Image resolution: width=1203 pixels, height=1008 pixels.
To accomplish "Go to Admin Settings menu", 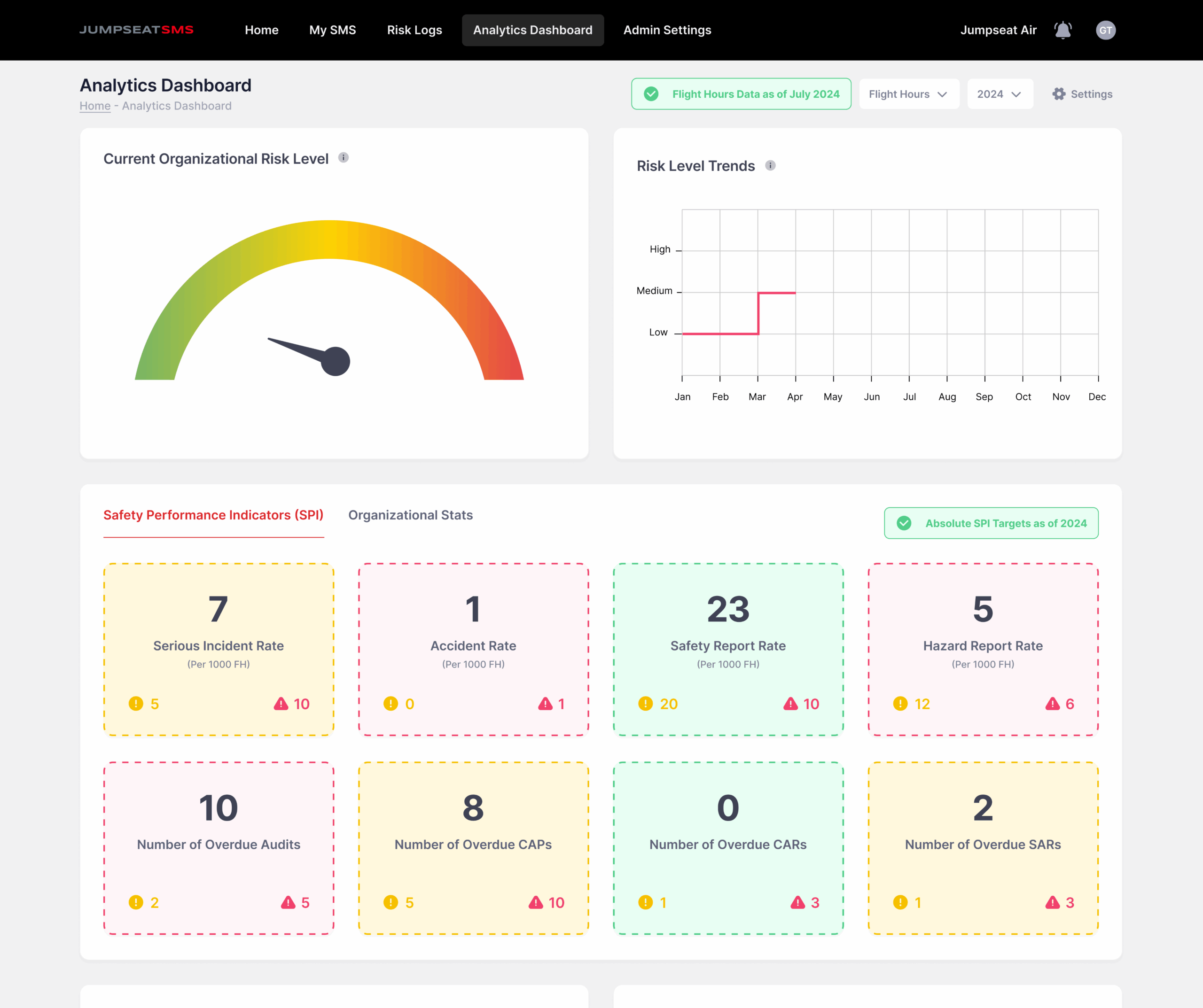I will tap(667, 30).
